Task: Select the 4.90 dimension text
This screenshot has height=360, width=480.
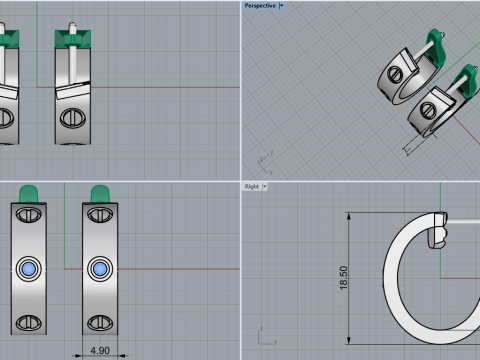Action: [100, 351]
